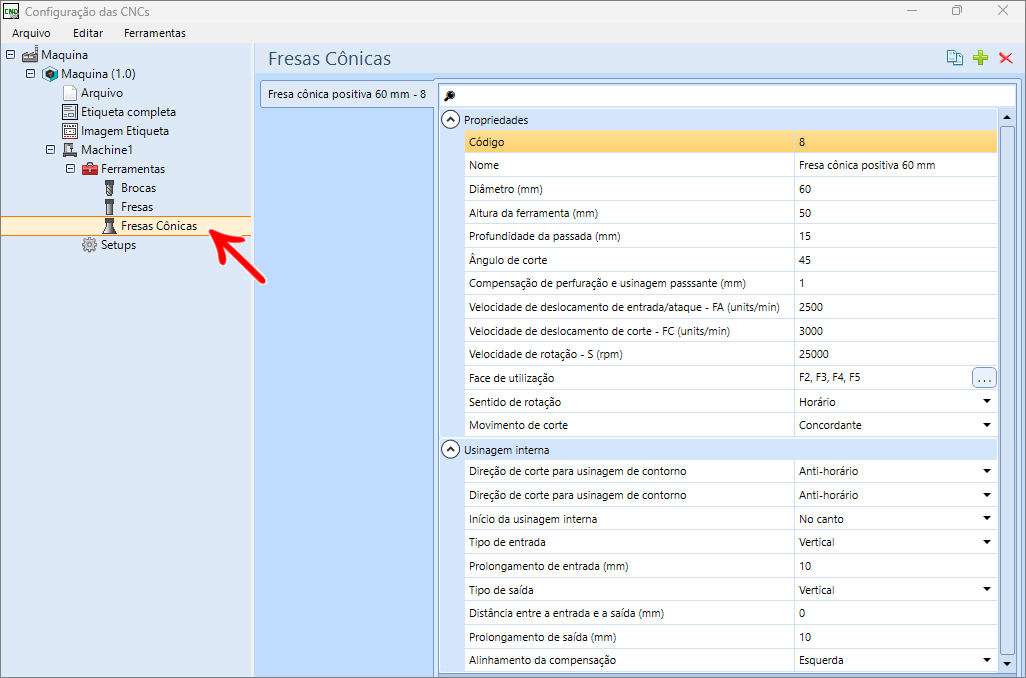Image resolution: width=1026 pixels, height=678 pixels.
Task: Click the Setups gear icon
Action: coord(89,245)
